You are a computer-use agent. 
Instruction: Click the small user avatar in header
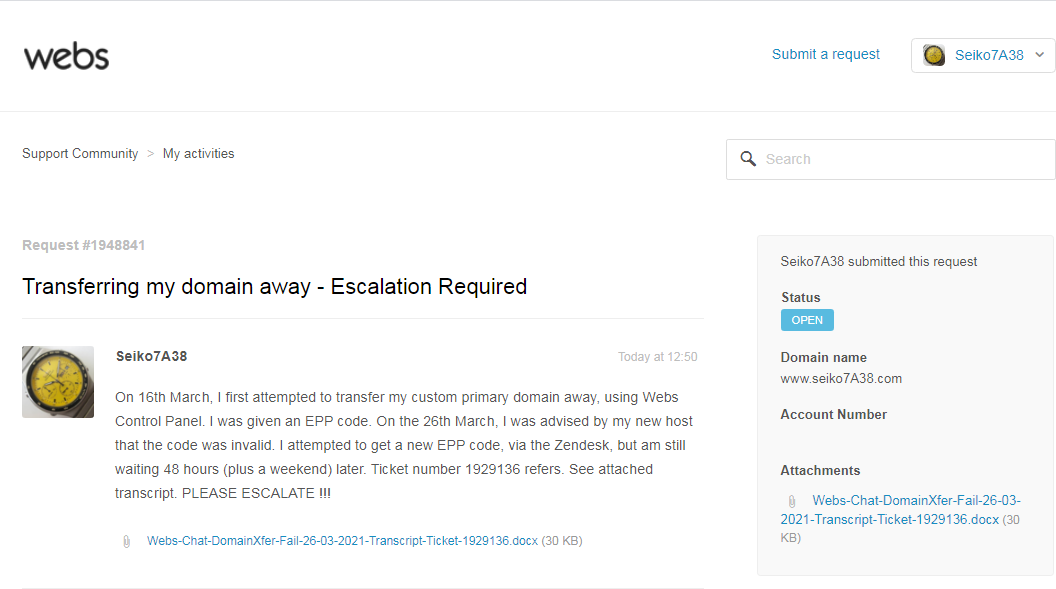[934, 55]
